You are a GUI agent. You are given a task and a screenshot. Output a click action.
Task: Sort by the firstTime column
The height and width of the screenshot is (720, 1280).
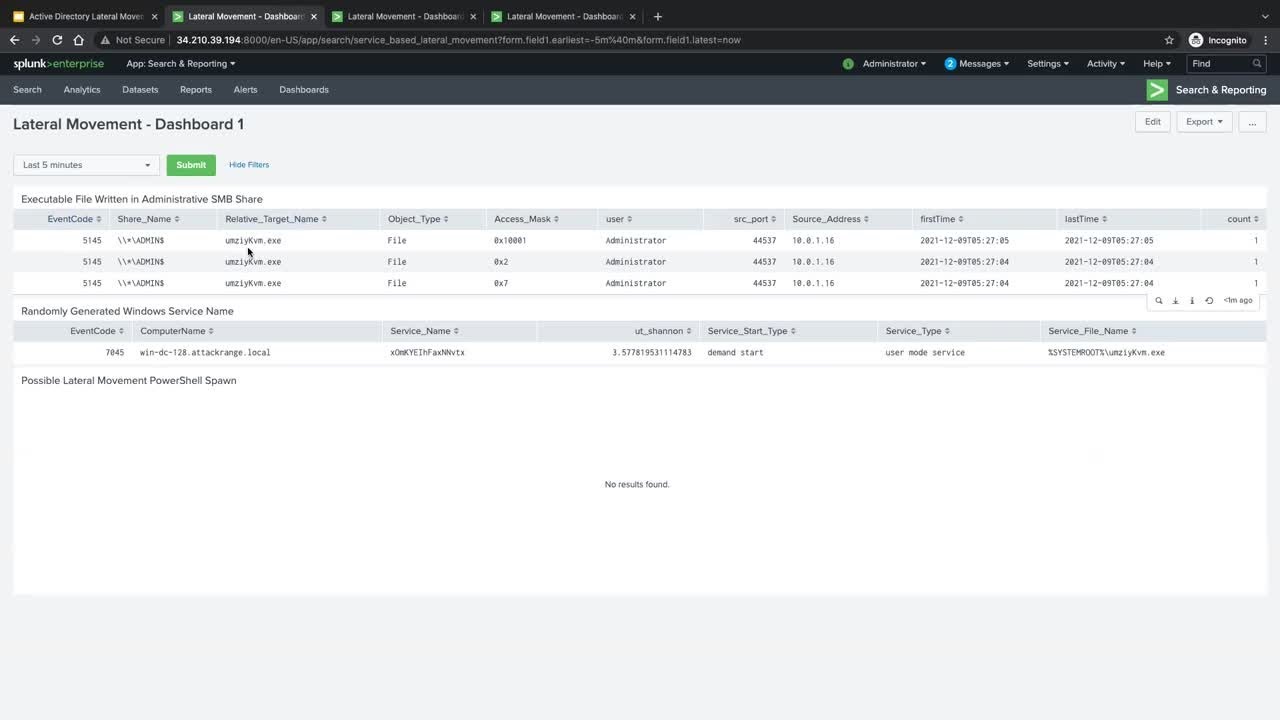coord(942,219)
